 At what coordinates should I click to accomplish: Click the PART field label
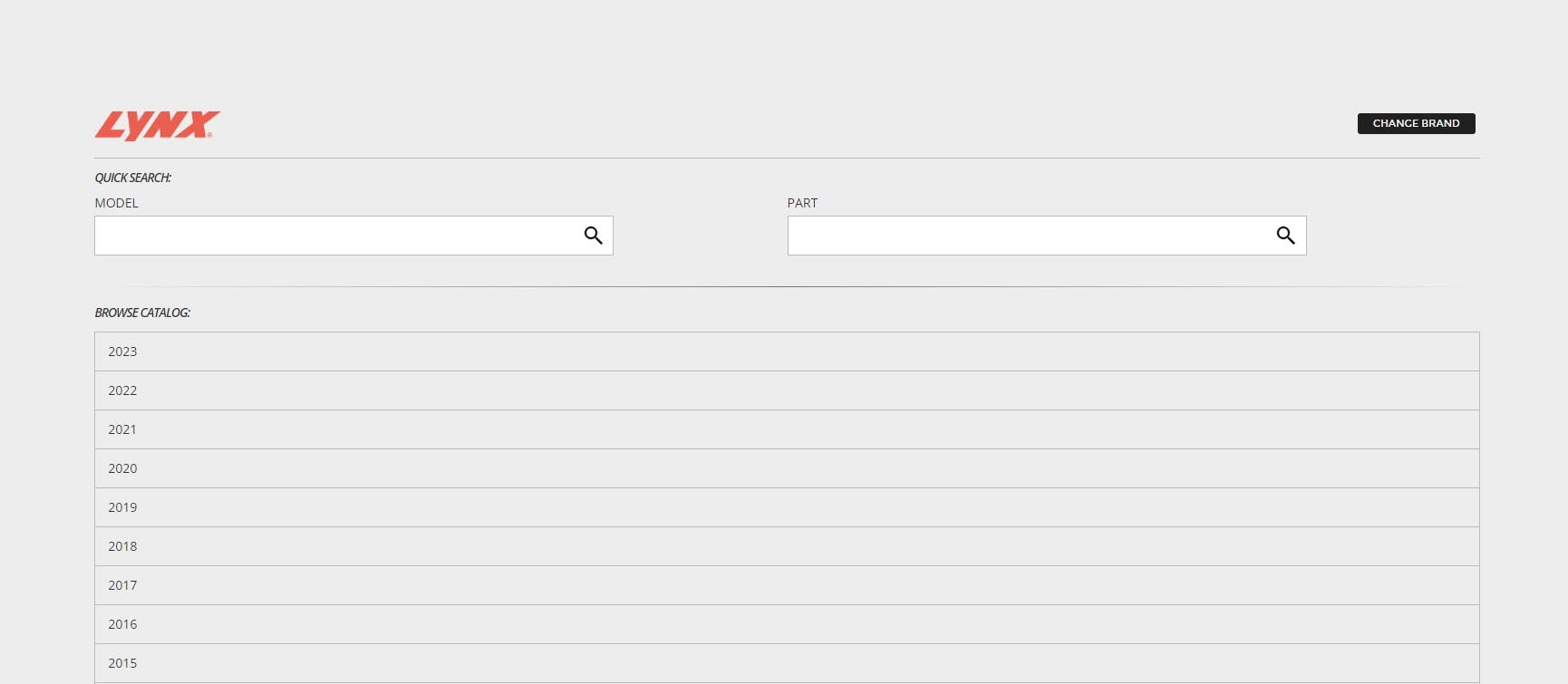802,203
